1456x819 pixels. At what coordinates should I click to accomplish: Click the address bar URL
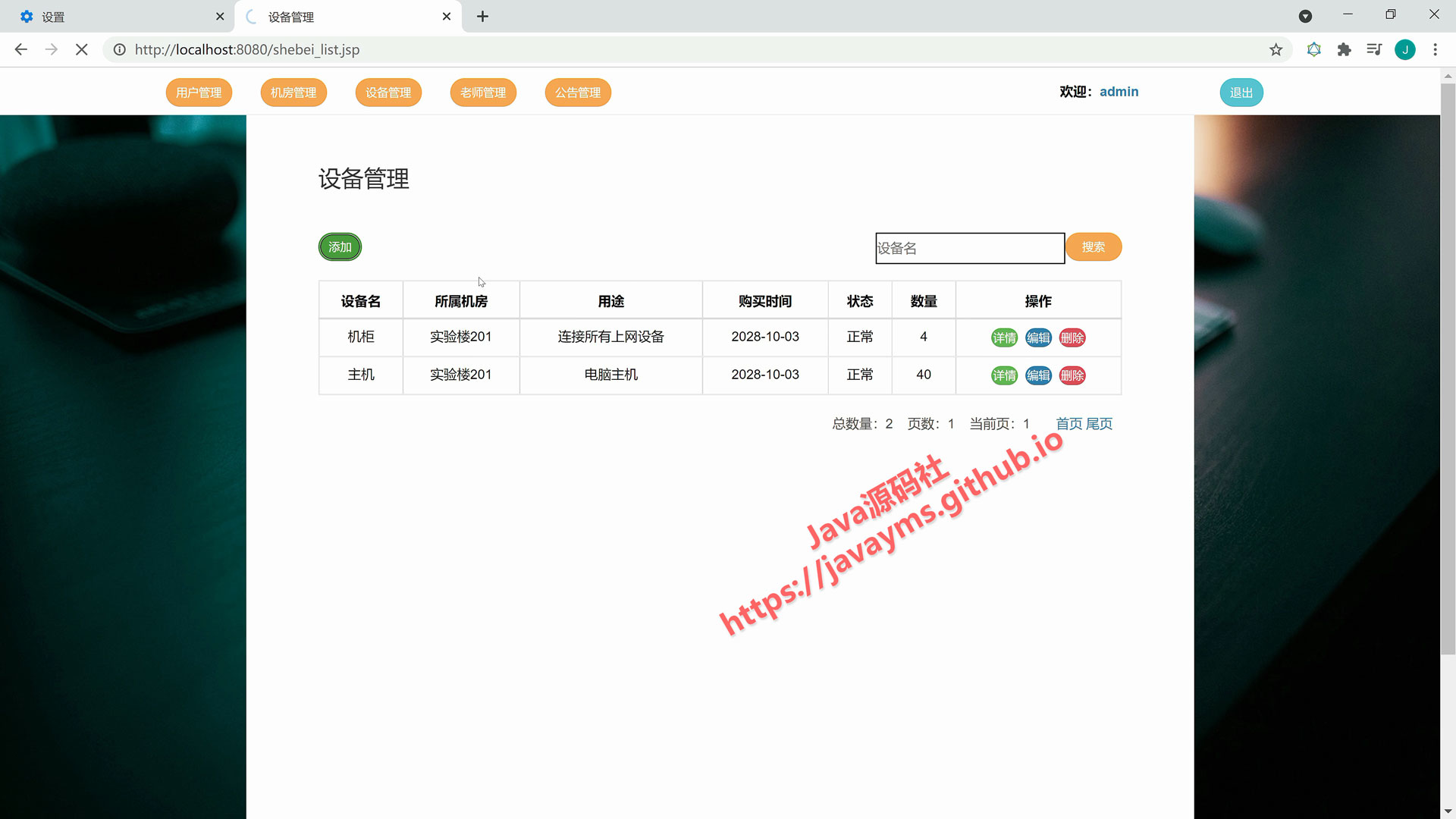tap(247, 49)
